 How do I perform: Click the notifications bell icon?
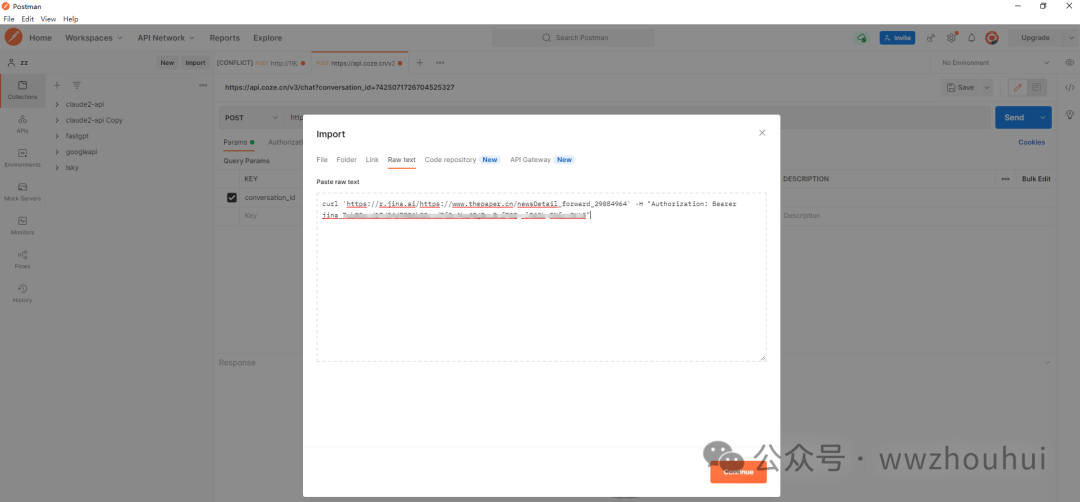point(970,38)
